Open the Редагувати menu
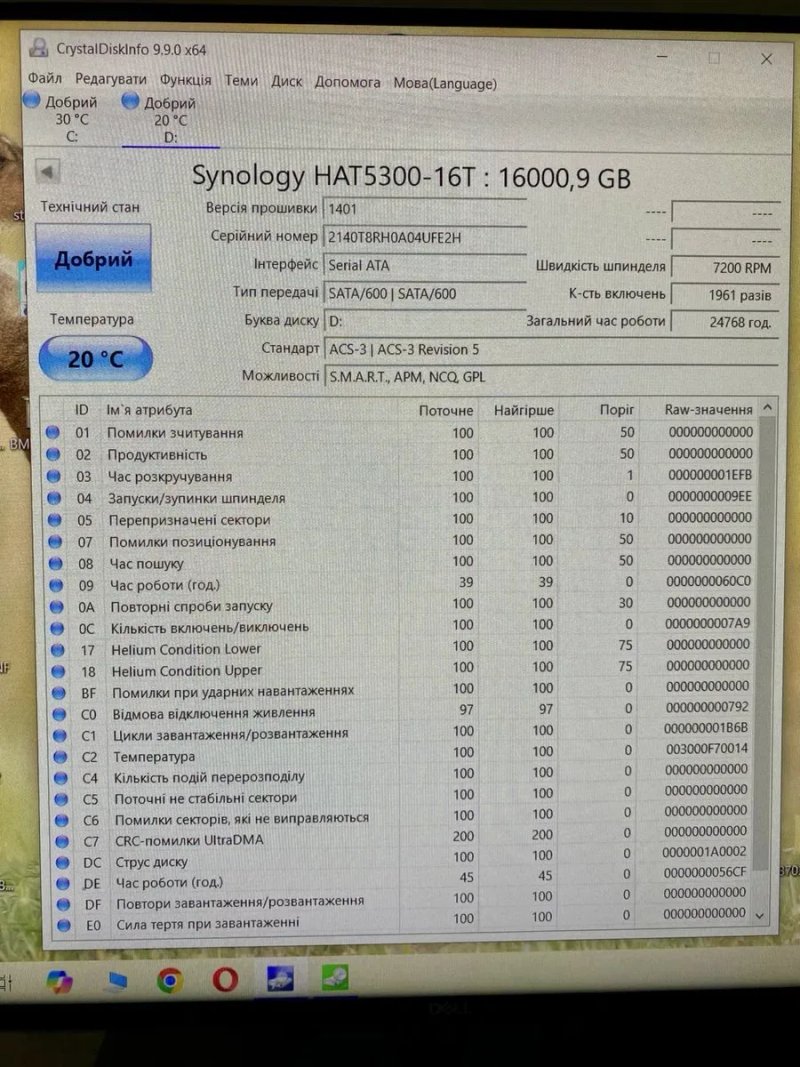This screenshot has width=800, height=1067. pos(110,79)
